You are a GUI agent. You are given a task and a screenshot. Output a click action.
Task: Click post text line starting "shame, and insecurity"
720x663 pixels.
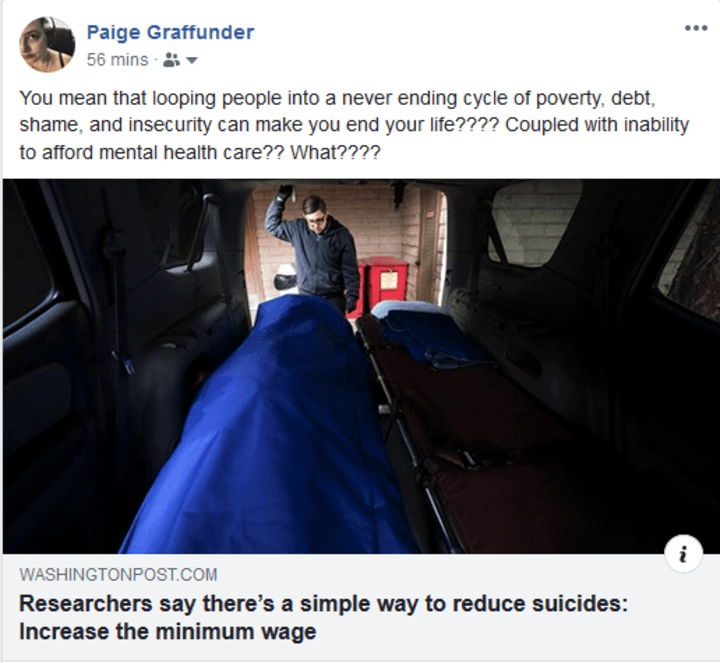pyautogui.click(x=354, y=125)
